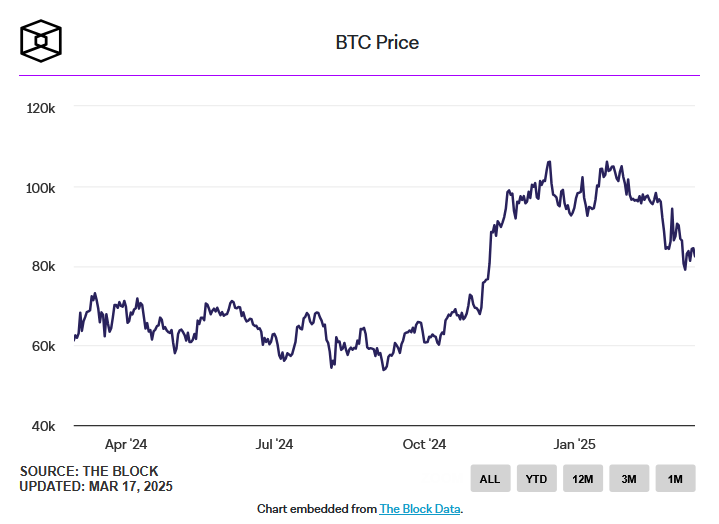719x524 pixels.
Task: Switch the chart to YTD range
Action: point(536,479)
